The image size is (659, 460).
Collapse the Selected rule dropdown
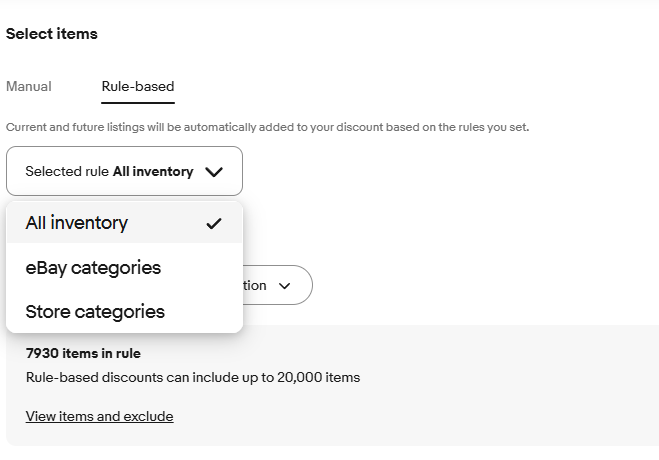tap(124, 171)
